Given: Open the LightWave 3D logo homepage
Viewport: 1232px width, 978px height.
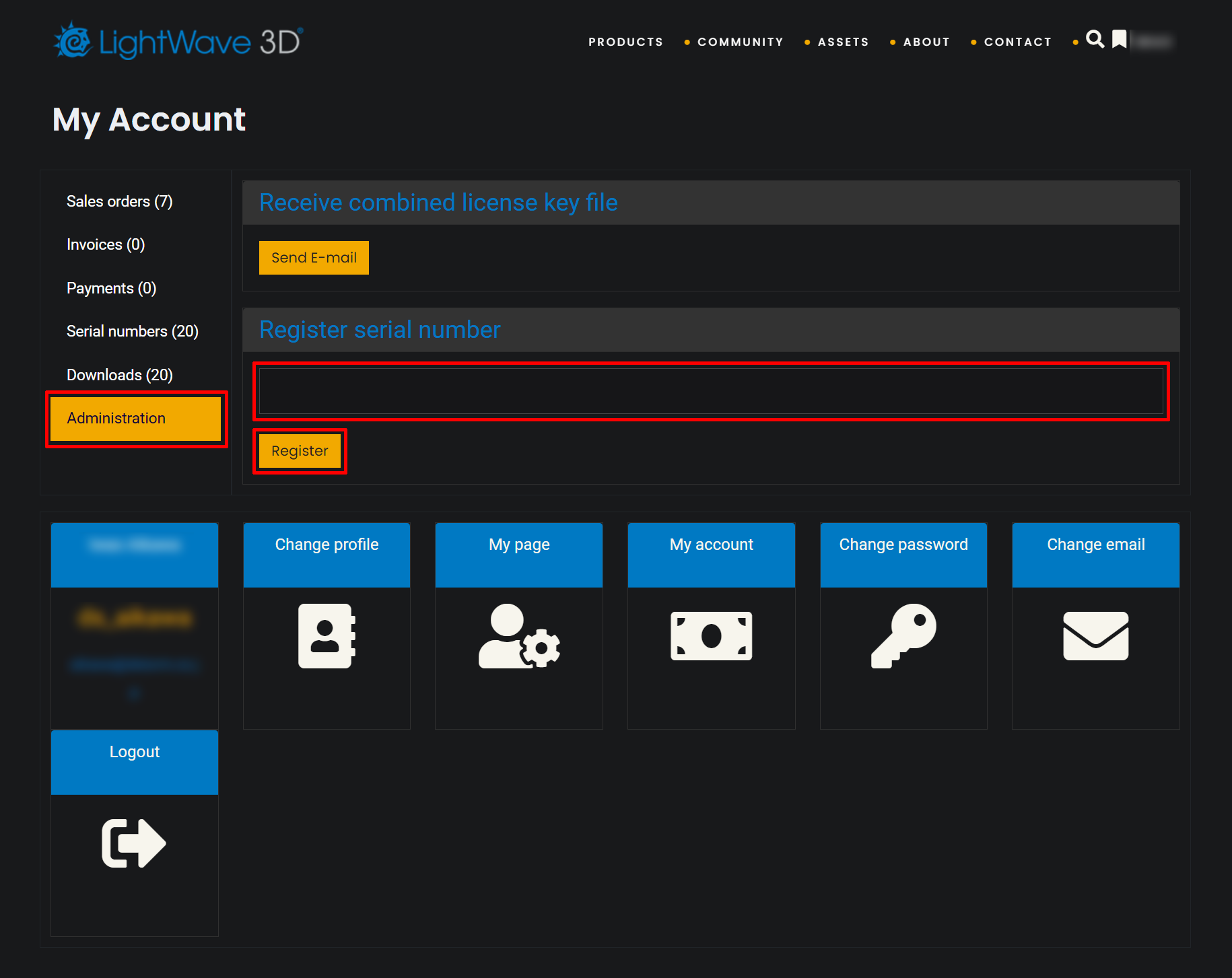Looking at the screenshot, I should pos(178,41).
